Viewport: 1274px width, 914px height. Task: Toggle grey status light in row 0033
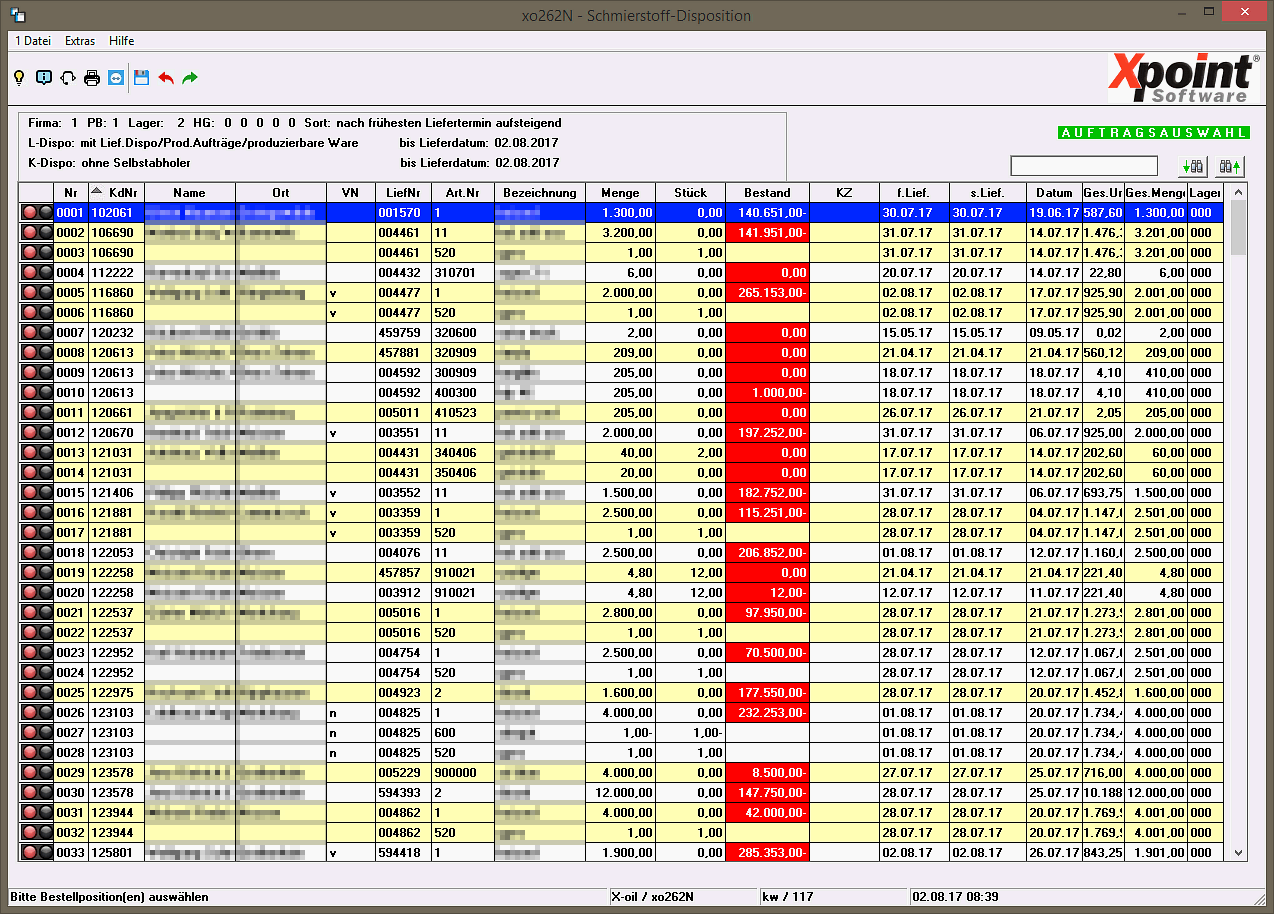(45, 852)
